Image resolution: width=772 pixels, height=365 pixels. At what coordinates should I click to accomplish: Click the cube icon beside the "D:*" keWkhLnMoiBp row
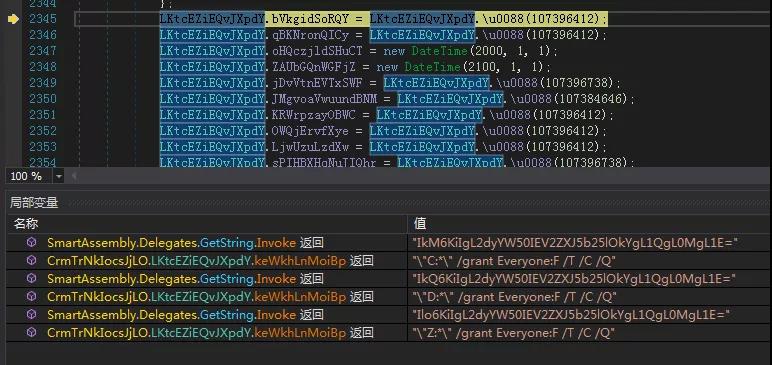click(32, 297)
